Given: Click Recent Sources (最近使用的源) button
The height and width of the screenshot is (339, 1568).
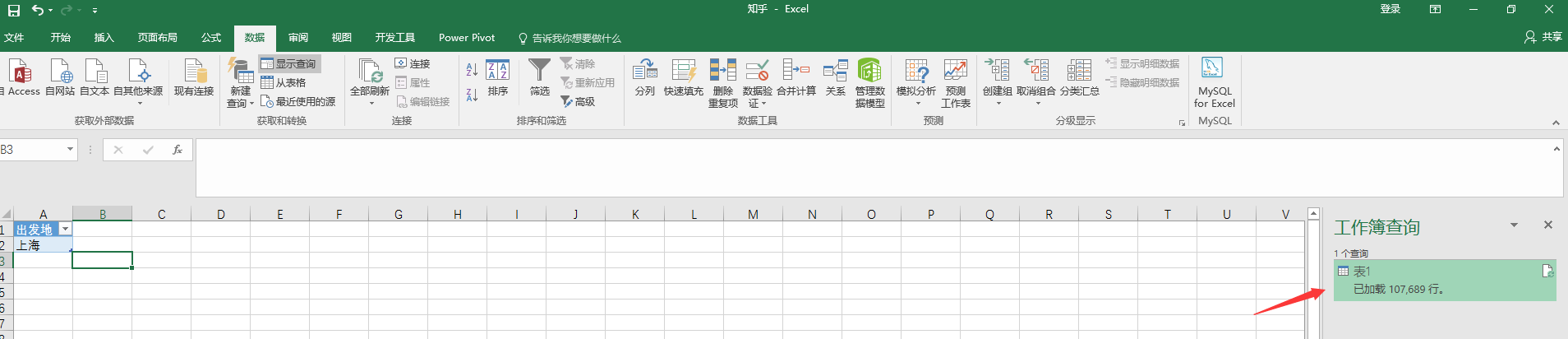Looking at the screenshot, I should pyautogui.click(x=298, y=101).
